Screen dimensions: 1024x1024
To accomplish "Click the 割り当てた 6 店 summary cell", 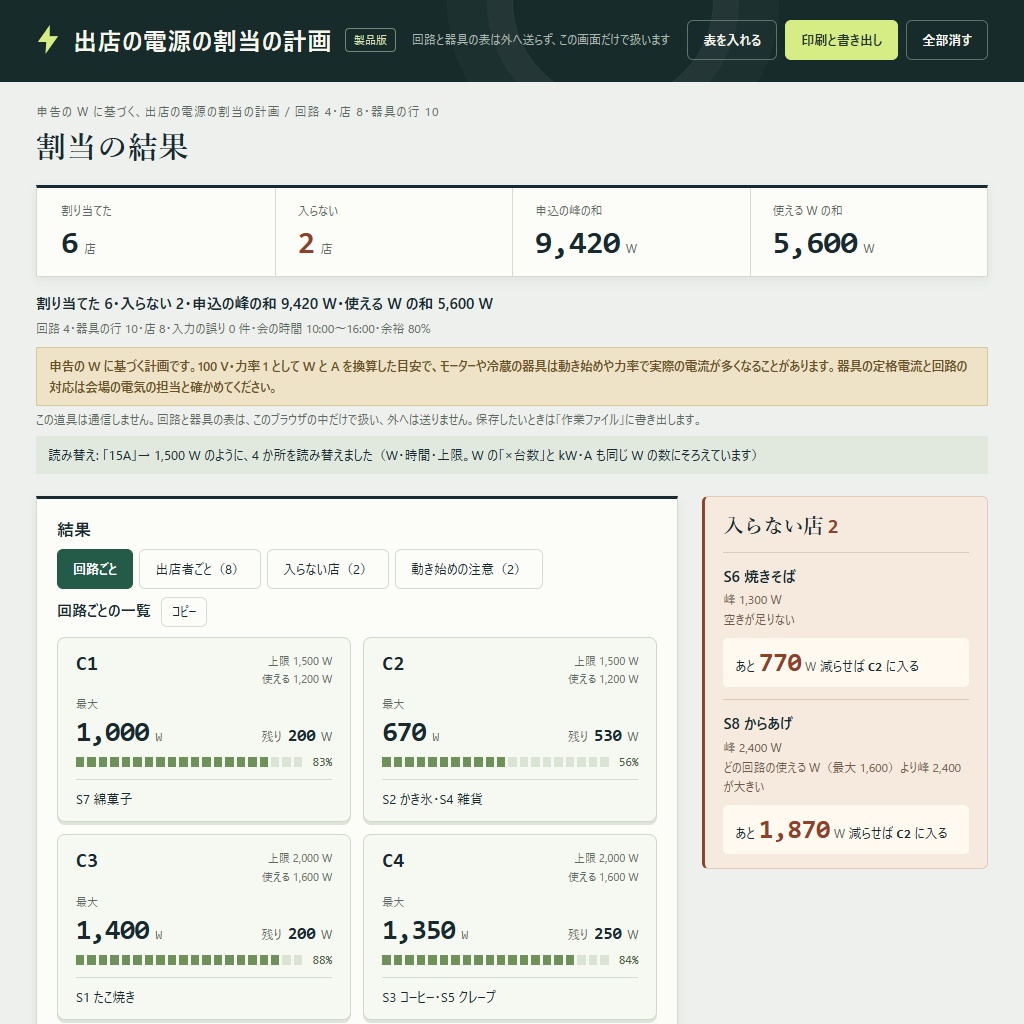I will pos(156,232).
